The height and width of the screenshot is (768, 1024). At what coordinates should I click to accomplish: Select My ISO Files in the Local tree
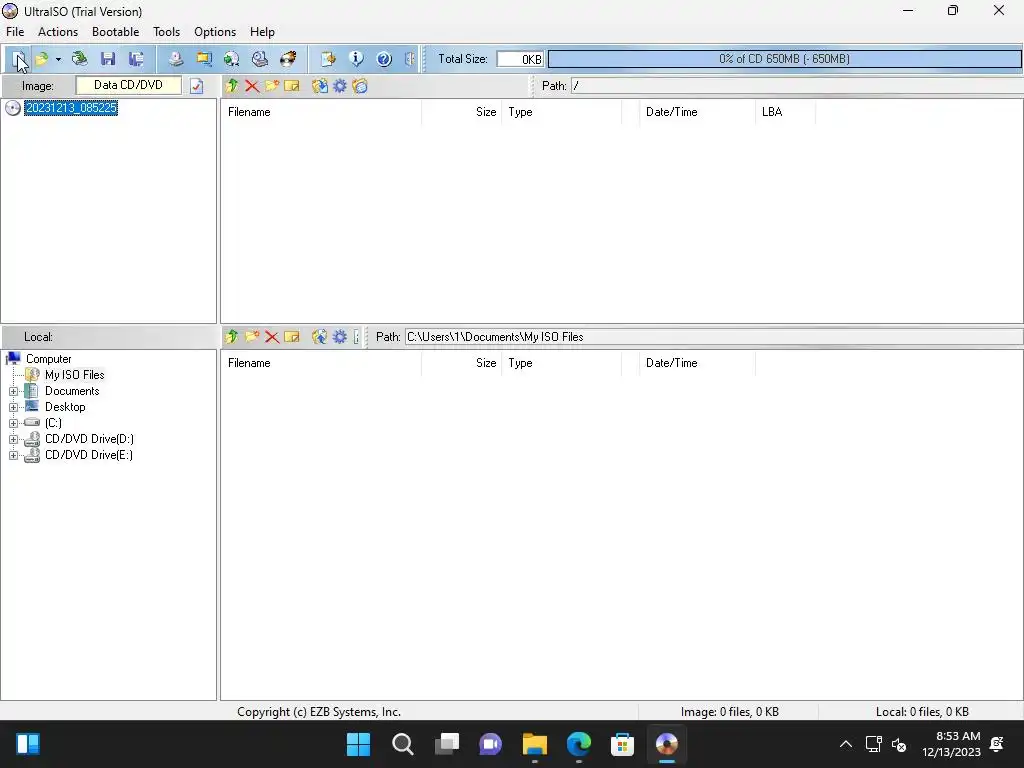tap(74, 375)
